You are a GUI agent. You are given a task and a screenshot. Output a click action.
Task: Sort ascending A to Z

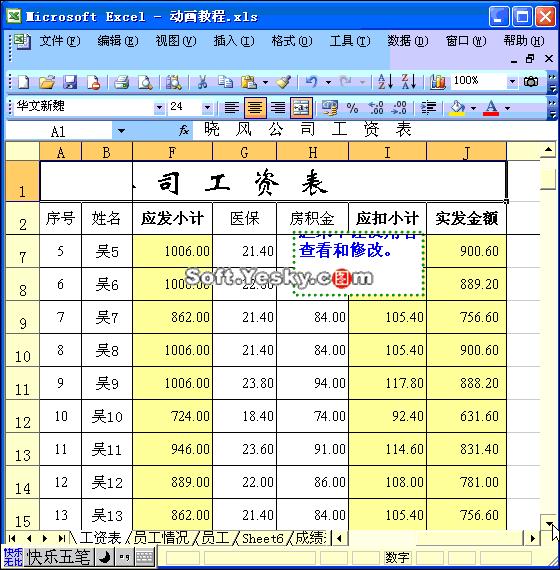click(x=385, y=82)
